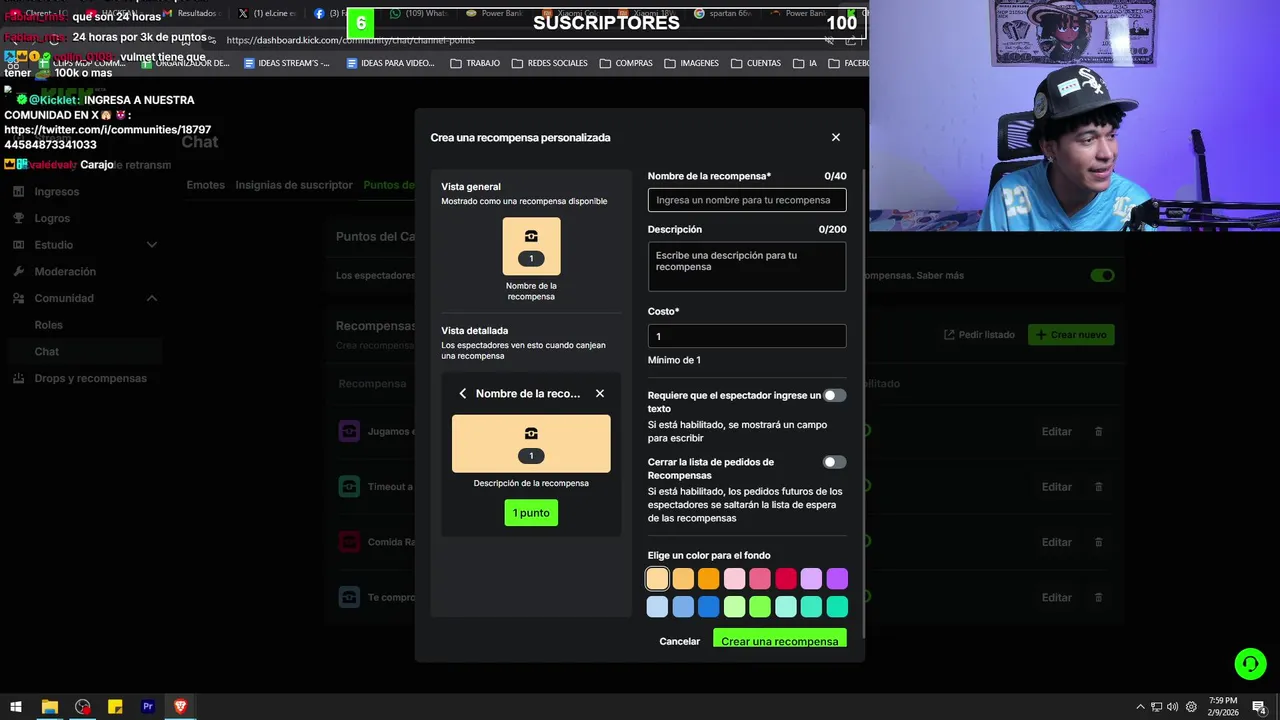Image resolution: width=1280 pixels, height=720 pixels.
Task: Click the Comunidad sidebar icon
Action: 19,298
